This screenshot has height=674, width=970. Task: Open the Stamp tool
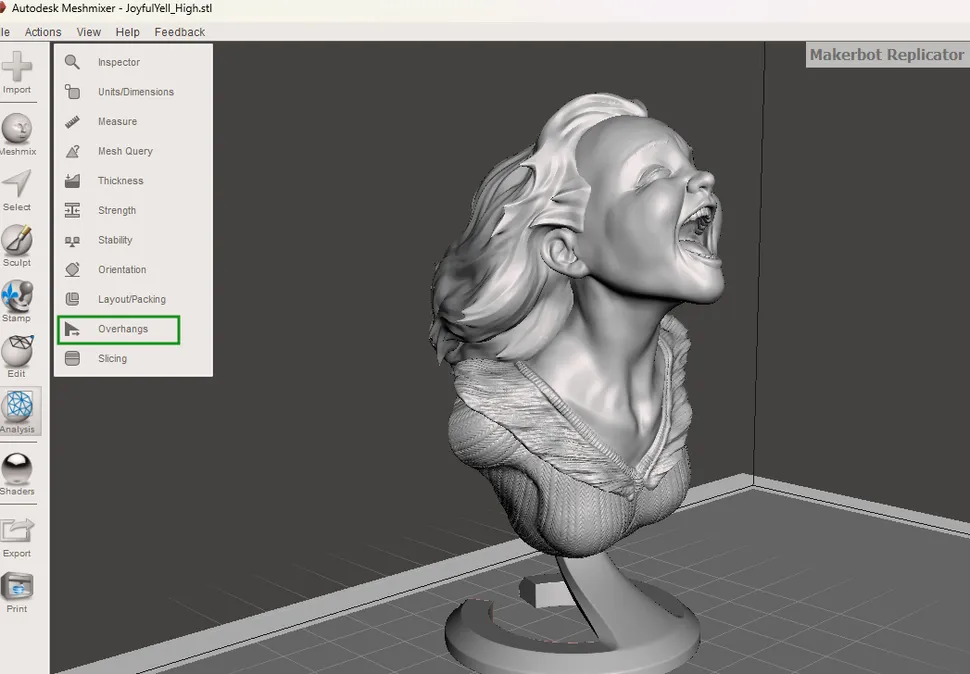[17, 301]
